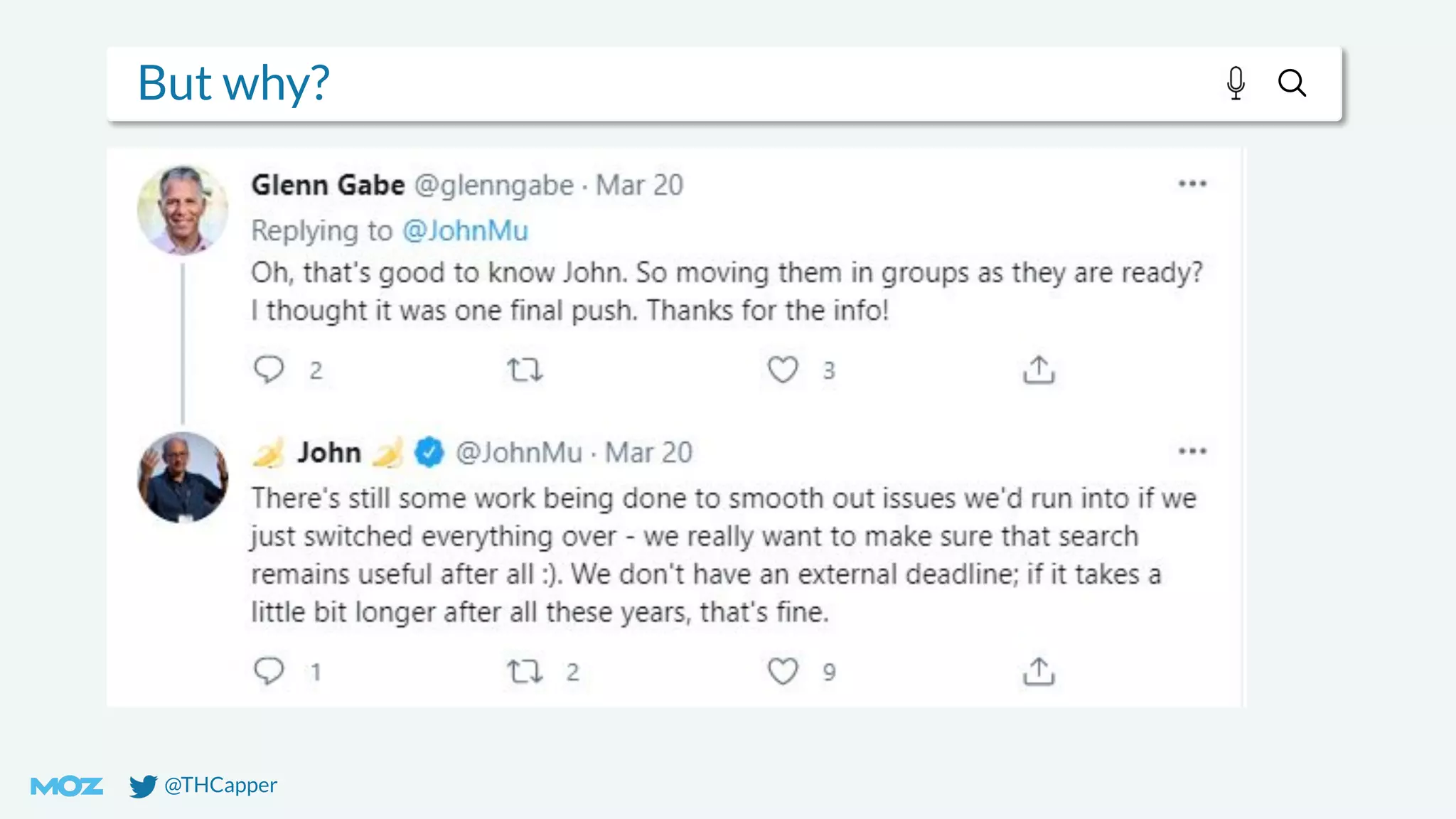
Task: Reply to John's tweet about search
Action: click(269, 671)
